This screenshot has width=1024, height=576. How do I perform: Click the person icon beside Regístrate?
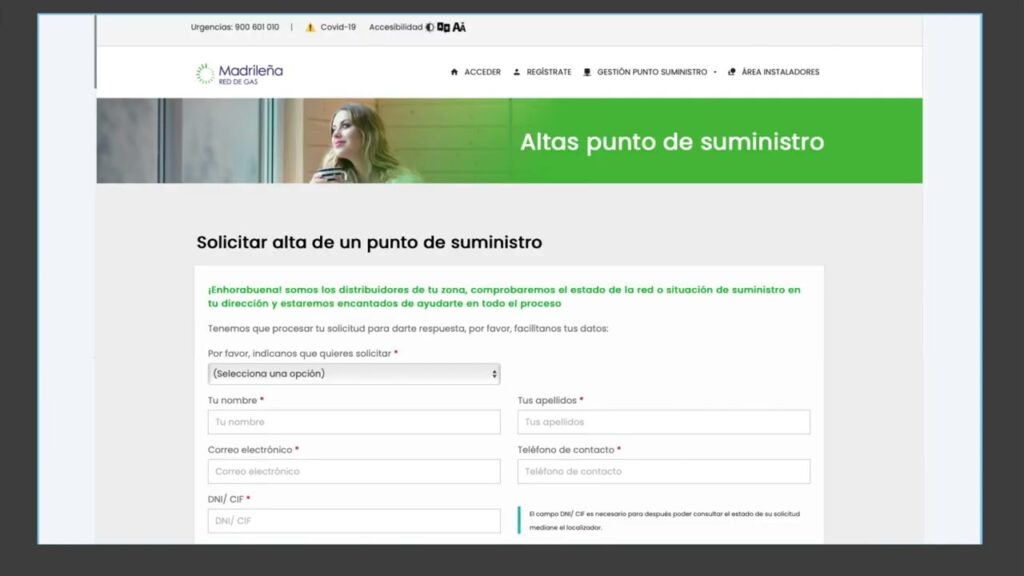click(x=517, y=72)
